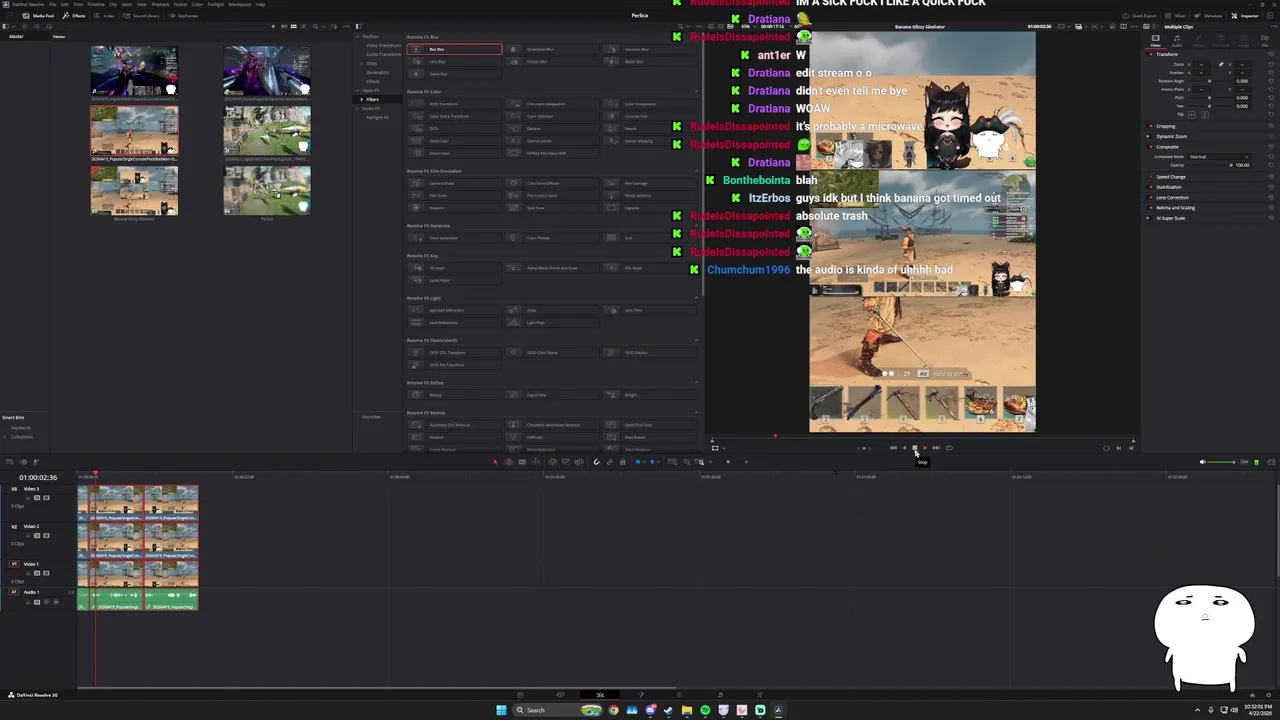Open the Sound Library panel

[x=141, y=16]
